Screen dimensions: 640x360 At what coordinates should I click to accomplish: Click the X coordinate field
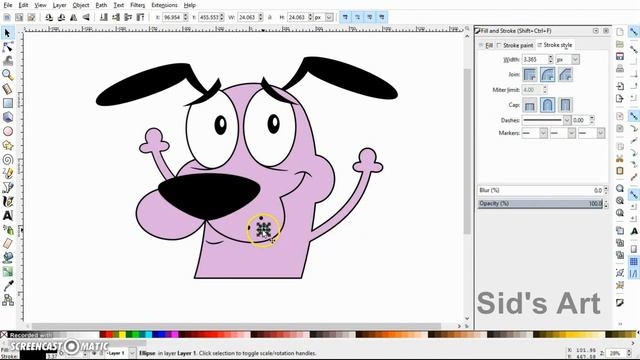pyautogui.click(x=172, y=17)
